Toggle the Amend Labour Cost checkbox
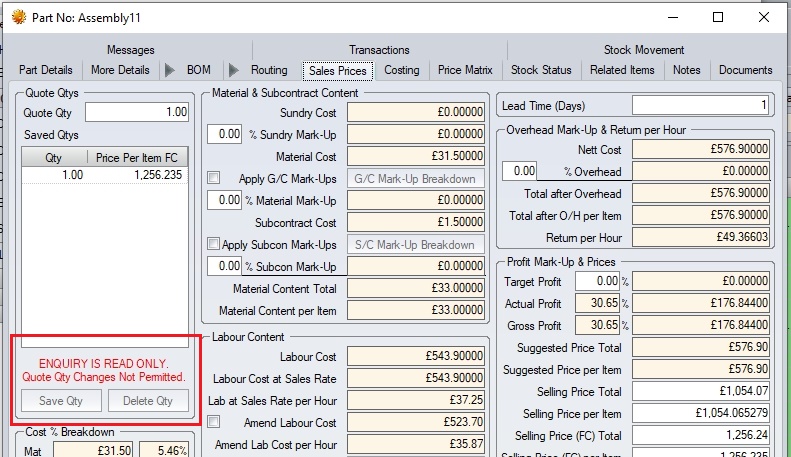Image resolution: width=791 pixels, height=457 pixels. pyautogui.click(x=213, y=422)
